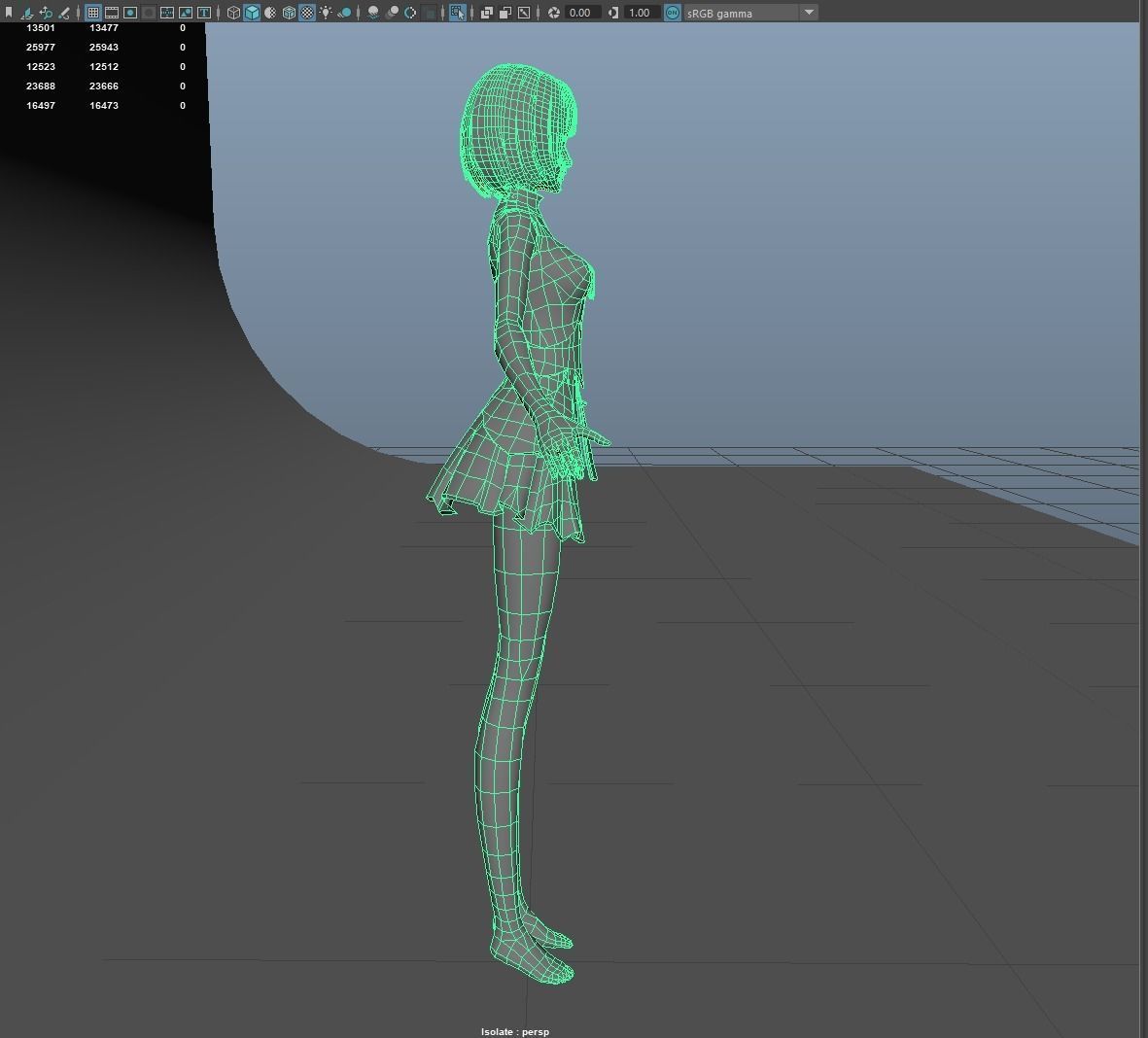Enable smooth shade all mode
Image resolution: width=1148 pixels, height=1038 pixels.
(x=252, y=13)
